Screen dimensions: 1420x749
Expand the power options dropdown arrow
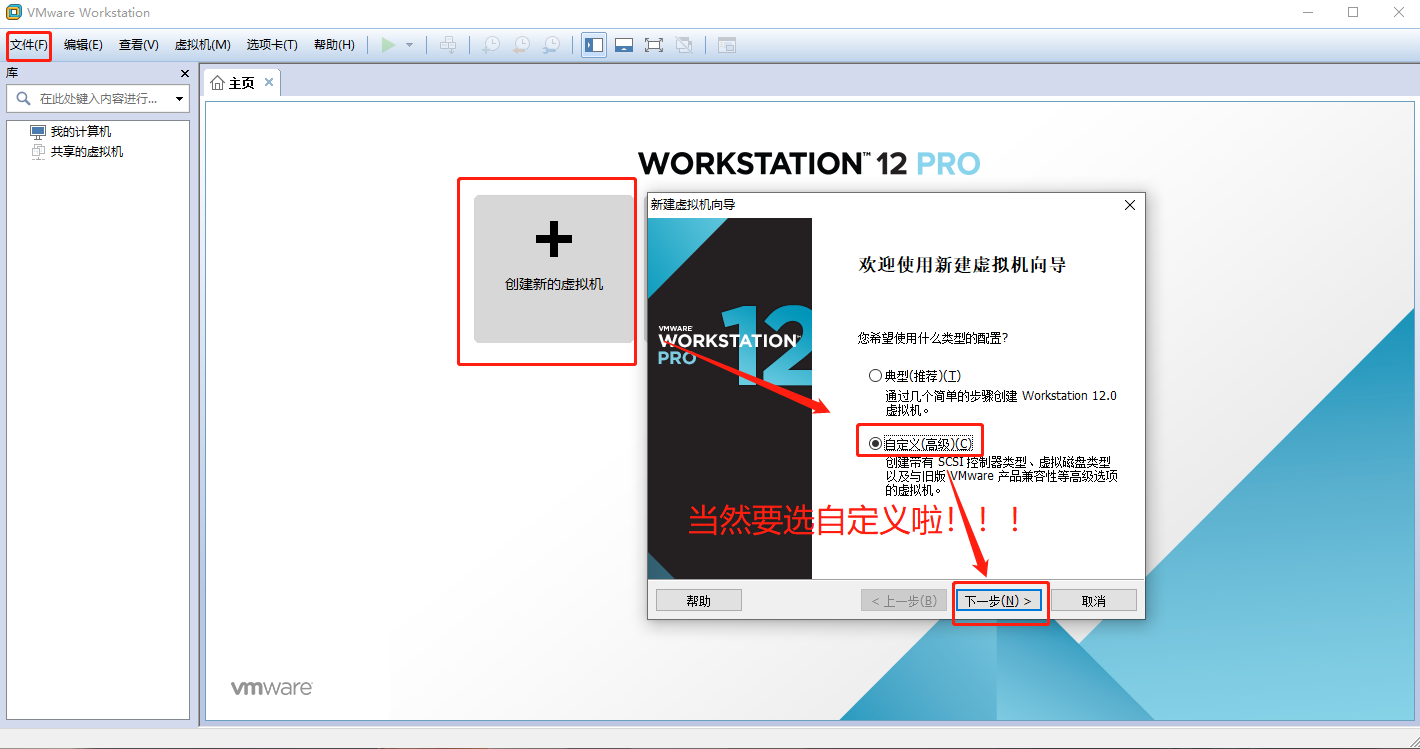pyautogui.click(x=409, y=45)
